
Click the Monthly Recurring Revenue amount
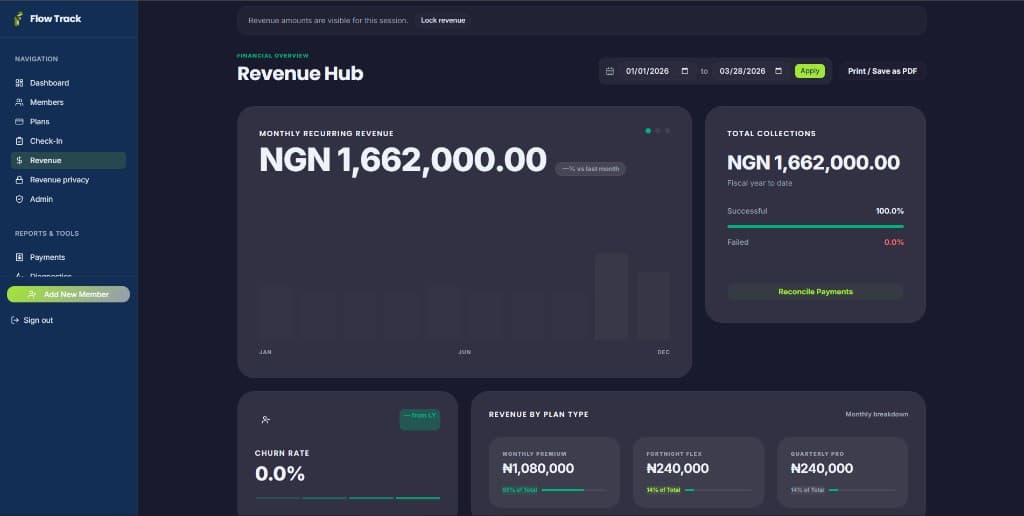(x=402, y=160)
